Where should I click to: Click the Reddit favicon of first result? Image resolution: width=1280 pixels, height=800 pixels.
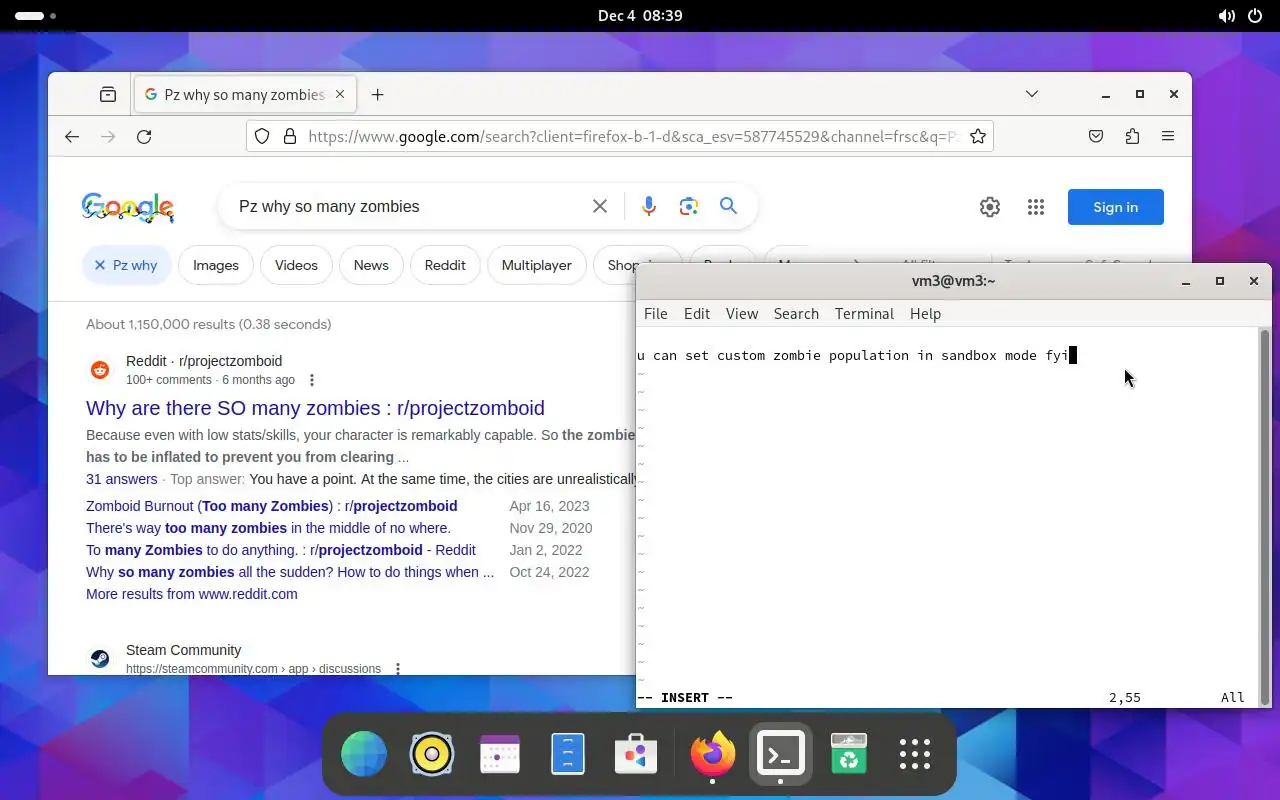[100, 370]
